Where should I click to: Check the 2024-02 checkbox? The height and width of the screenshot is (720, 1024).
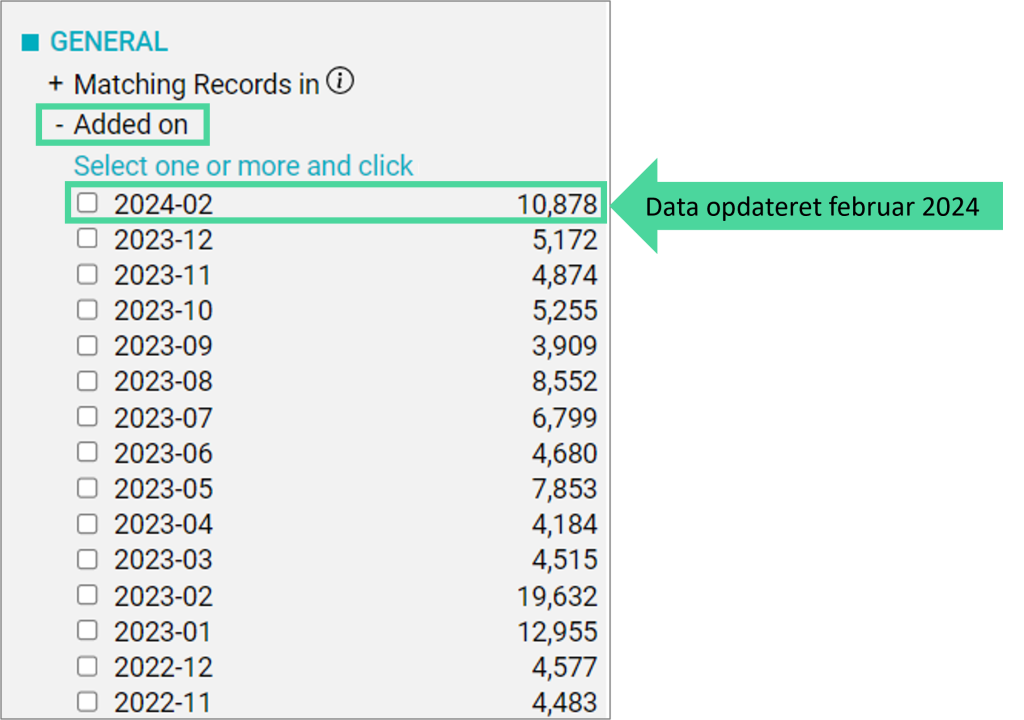[88, 203]
